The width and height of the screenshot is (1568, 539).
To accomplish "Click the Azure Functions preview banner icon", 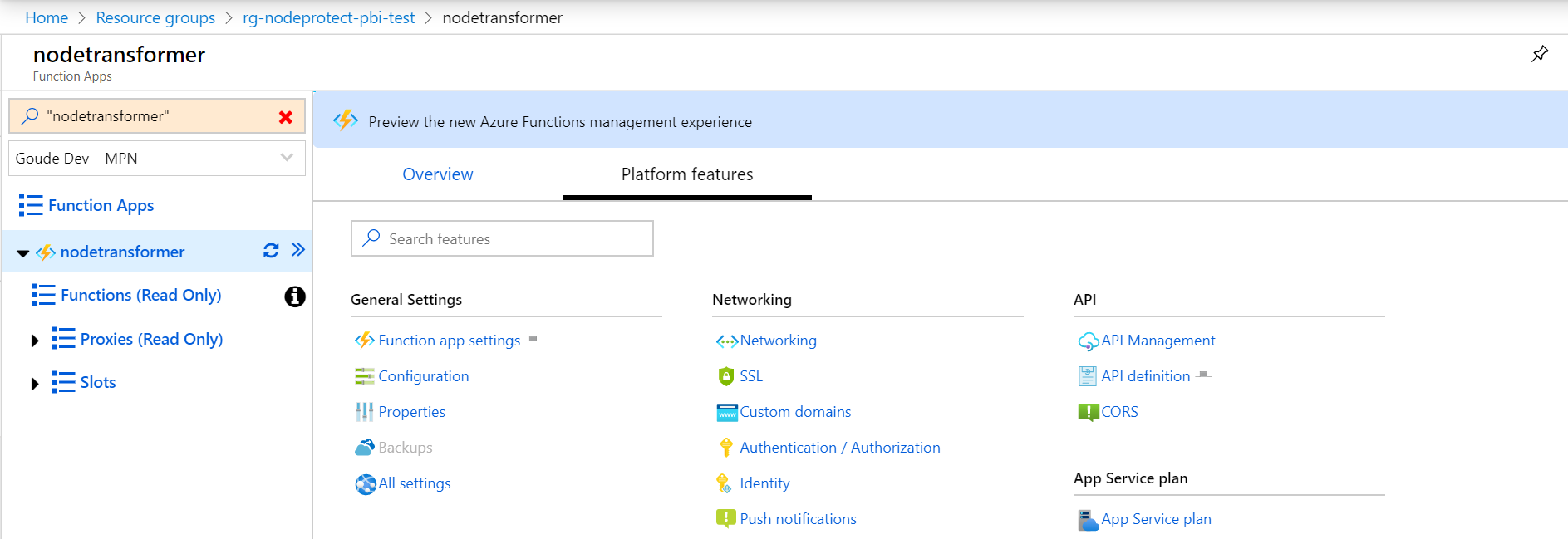I will pyautogui.click(x=346, y=120).
